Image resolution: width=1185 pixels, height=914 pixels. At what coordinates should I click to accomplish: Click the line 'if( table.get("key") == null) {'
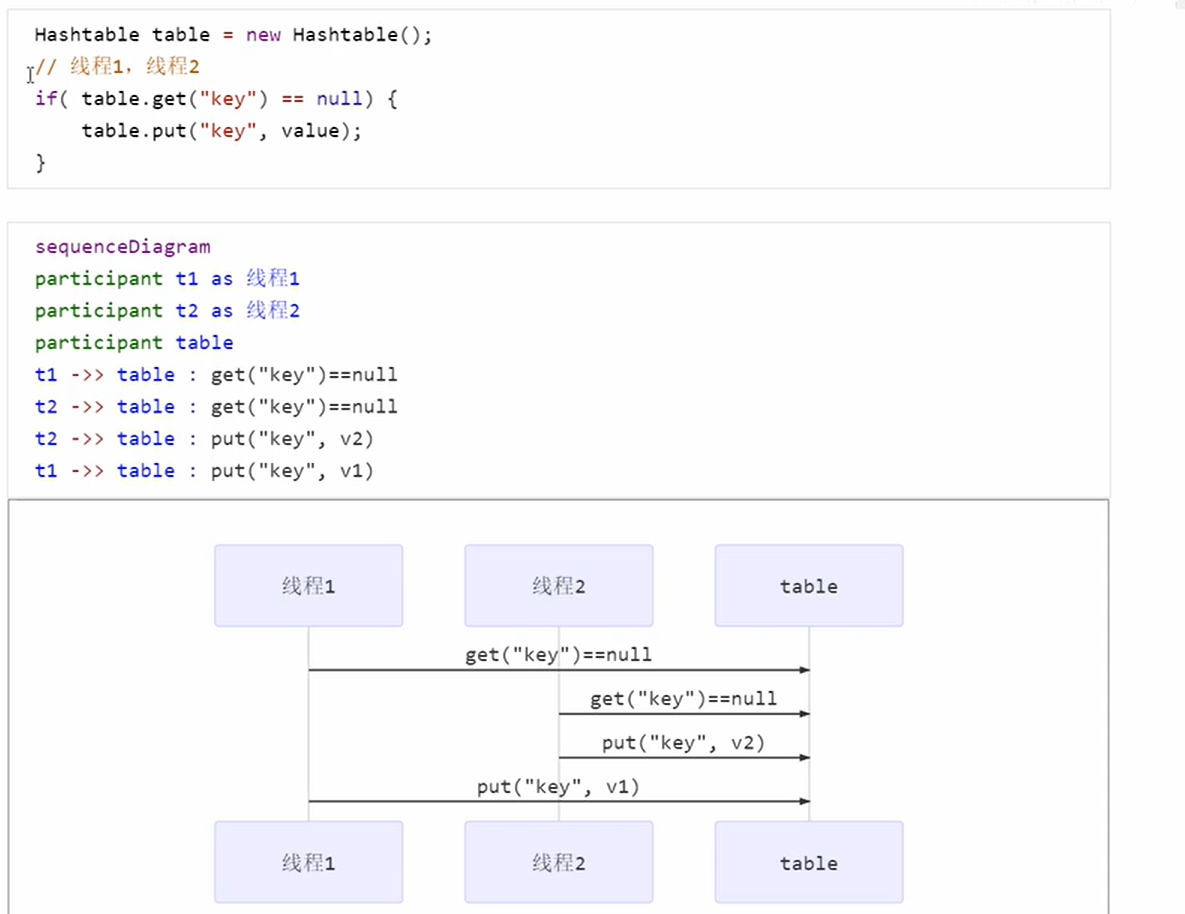(x=216, y=98)
